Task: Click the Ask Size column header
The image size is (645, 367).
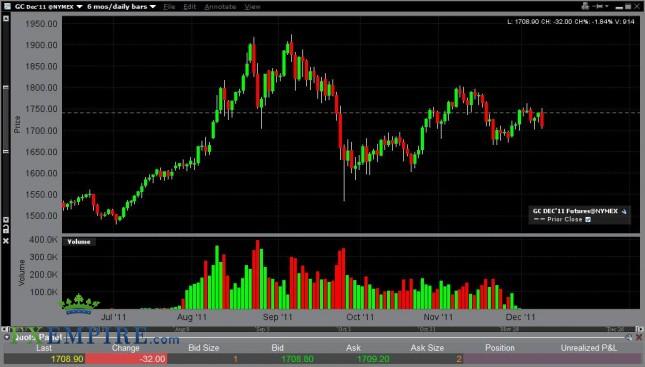Action: [427, 348]
